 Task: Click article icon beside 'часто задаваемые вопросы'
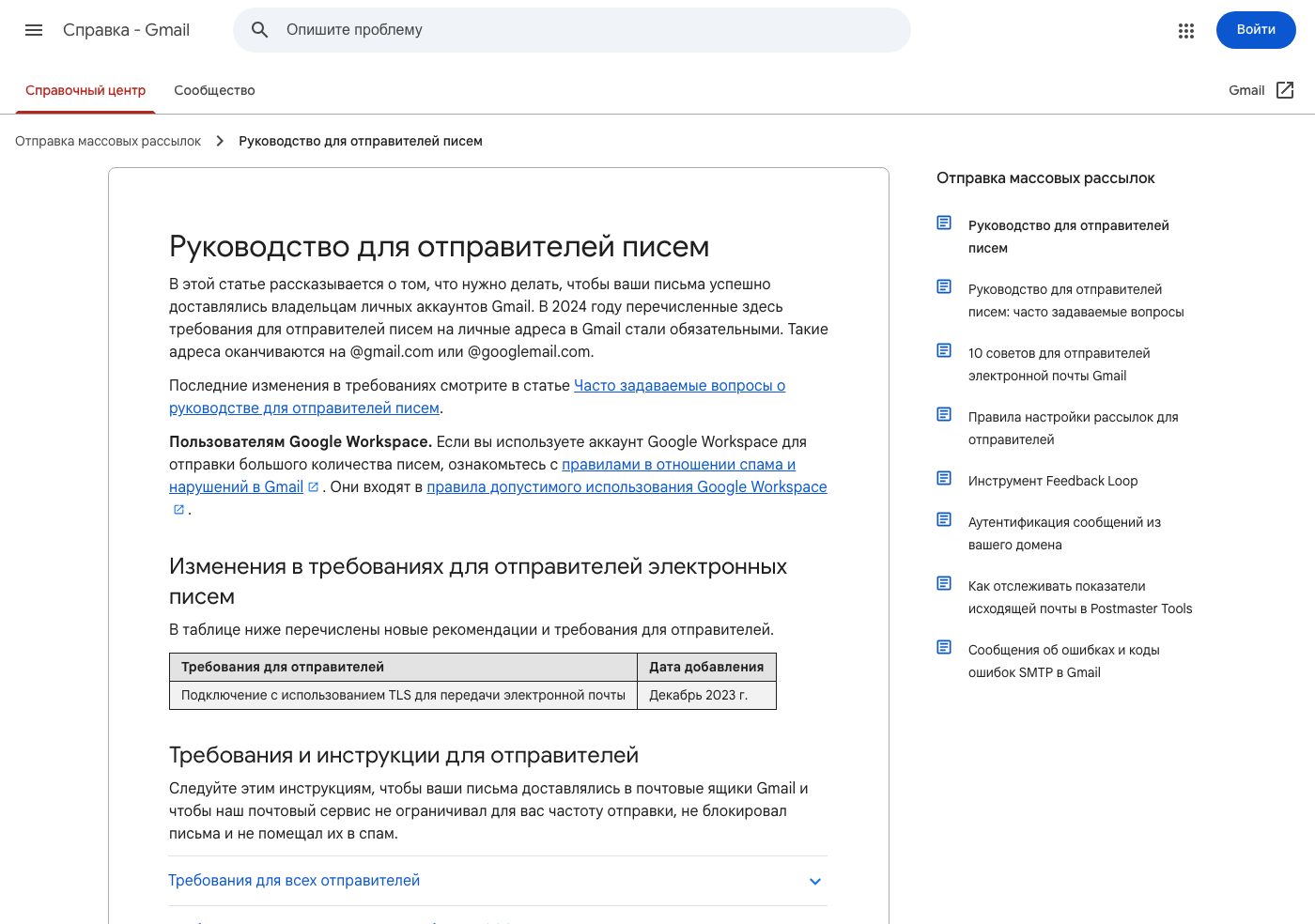944,286
